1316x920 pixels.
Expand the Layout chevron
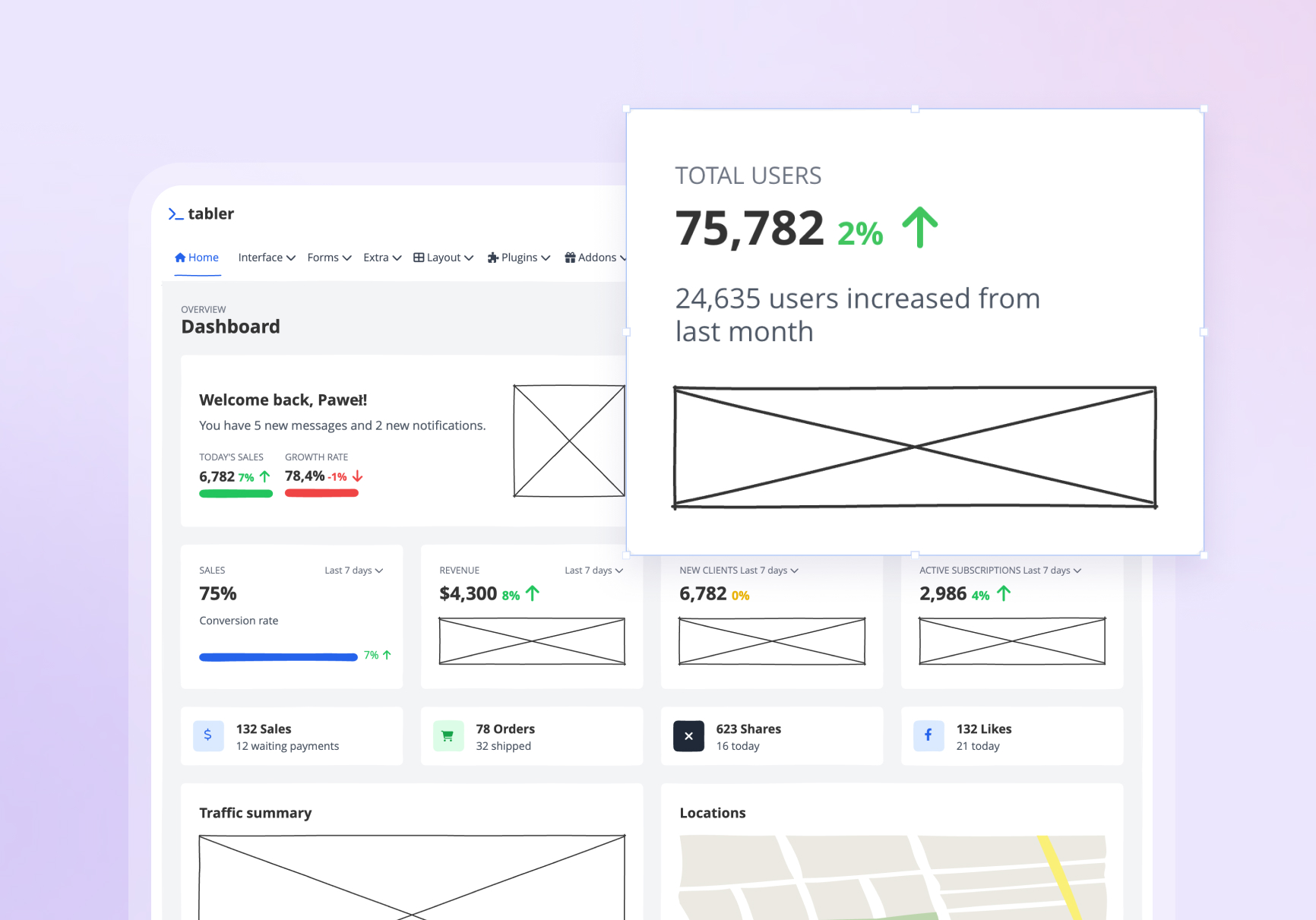(x=469, y=258)
